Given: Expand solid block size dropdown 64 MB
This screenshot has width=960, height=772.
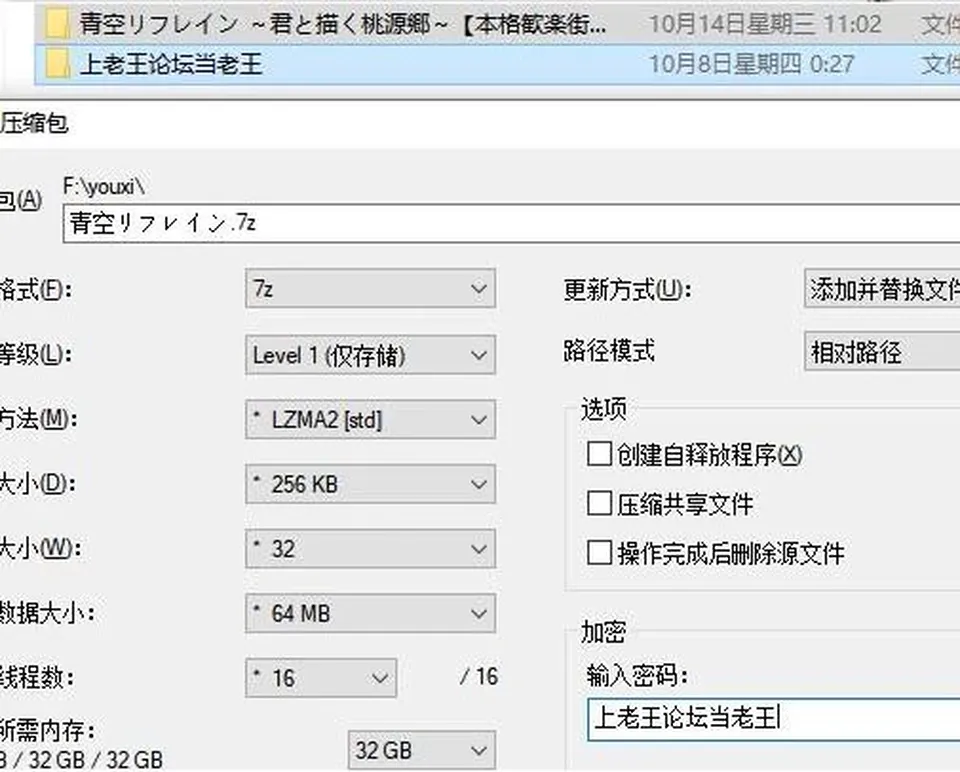Looking at the screenshot, I should [370, 613].
